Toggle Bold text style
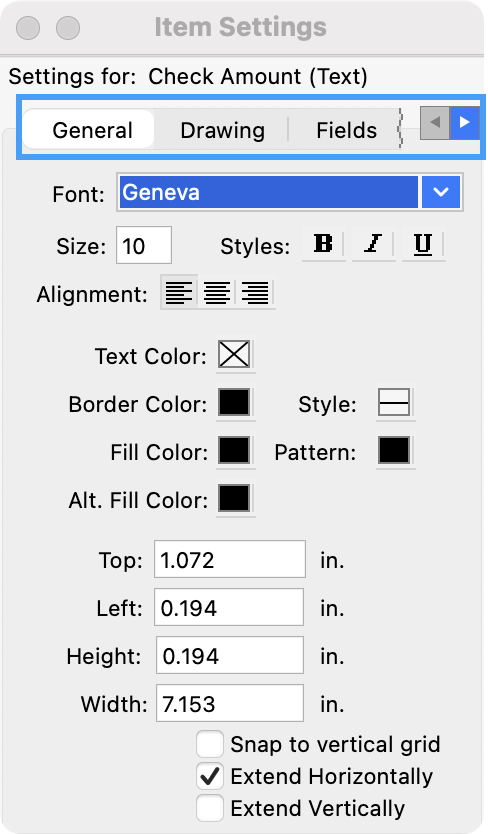488x834 pixels. (x=324, y=244)
